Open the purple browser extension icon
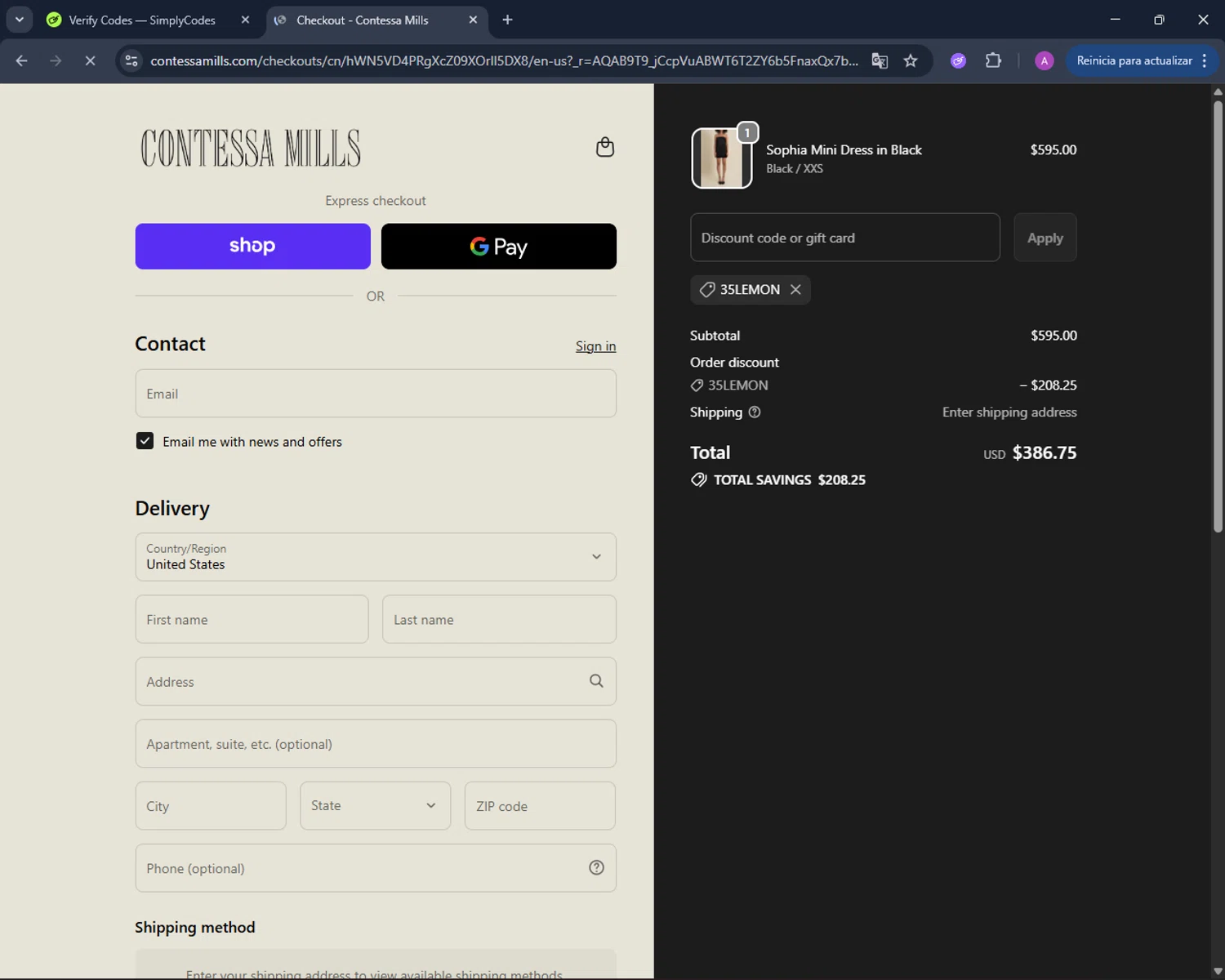The width and height of the screenshot is (1225, 980). [x=959, y=60]
